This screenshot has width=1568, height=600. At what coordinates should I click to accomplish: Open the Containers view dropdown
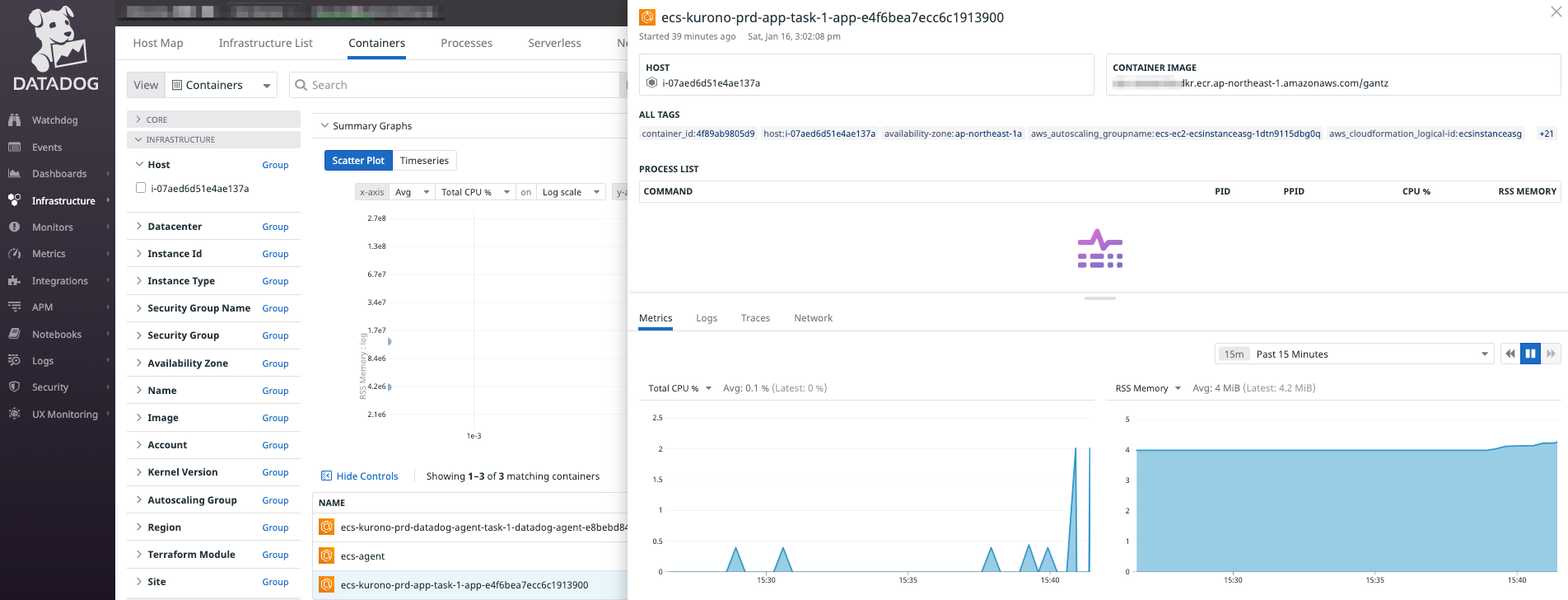point(221,85)
